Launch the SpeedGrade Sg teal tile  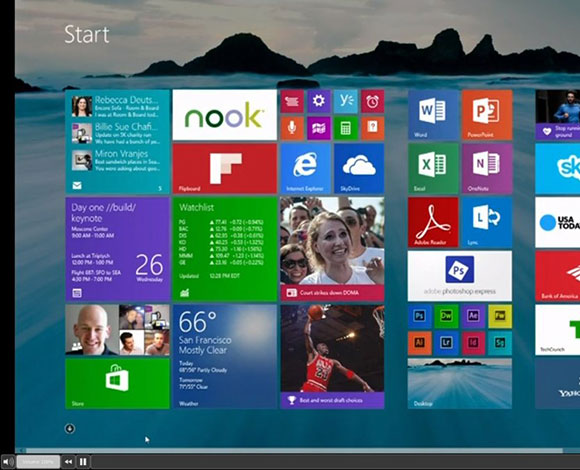click(x=500, y=343)
